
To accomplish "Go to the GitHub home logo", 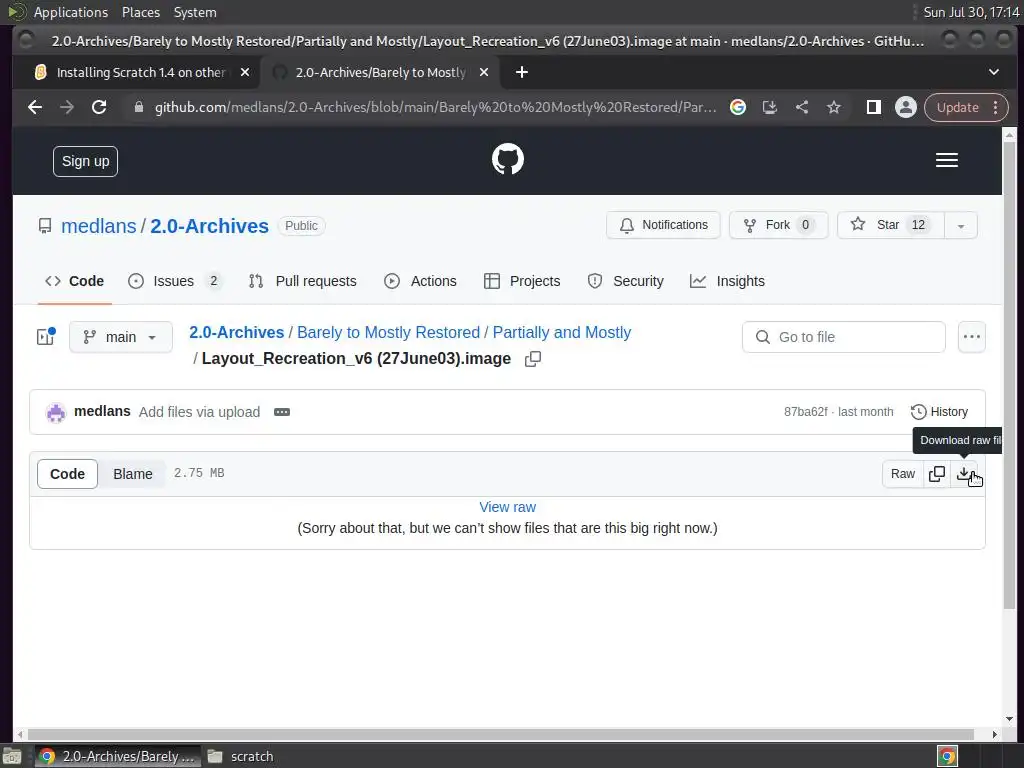I will [507, 159].
